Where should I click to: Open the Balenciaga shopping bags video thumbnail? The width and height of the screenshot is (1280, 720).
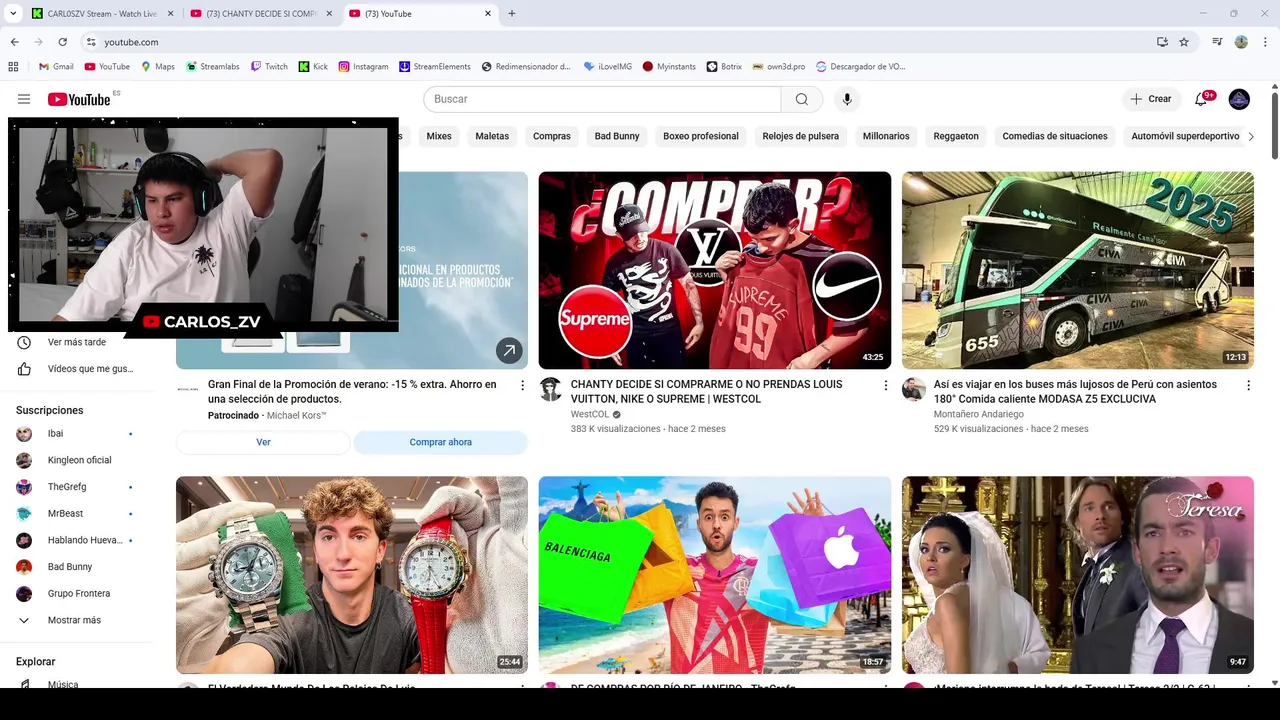pos(715,574)
